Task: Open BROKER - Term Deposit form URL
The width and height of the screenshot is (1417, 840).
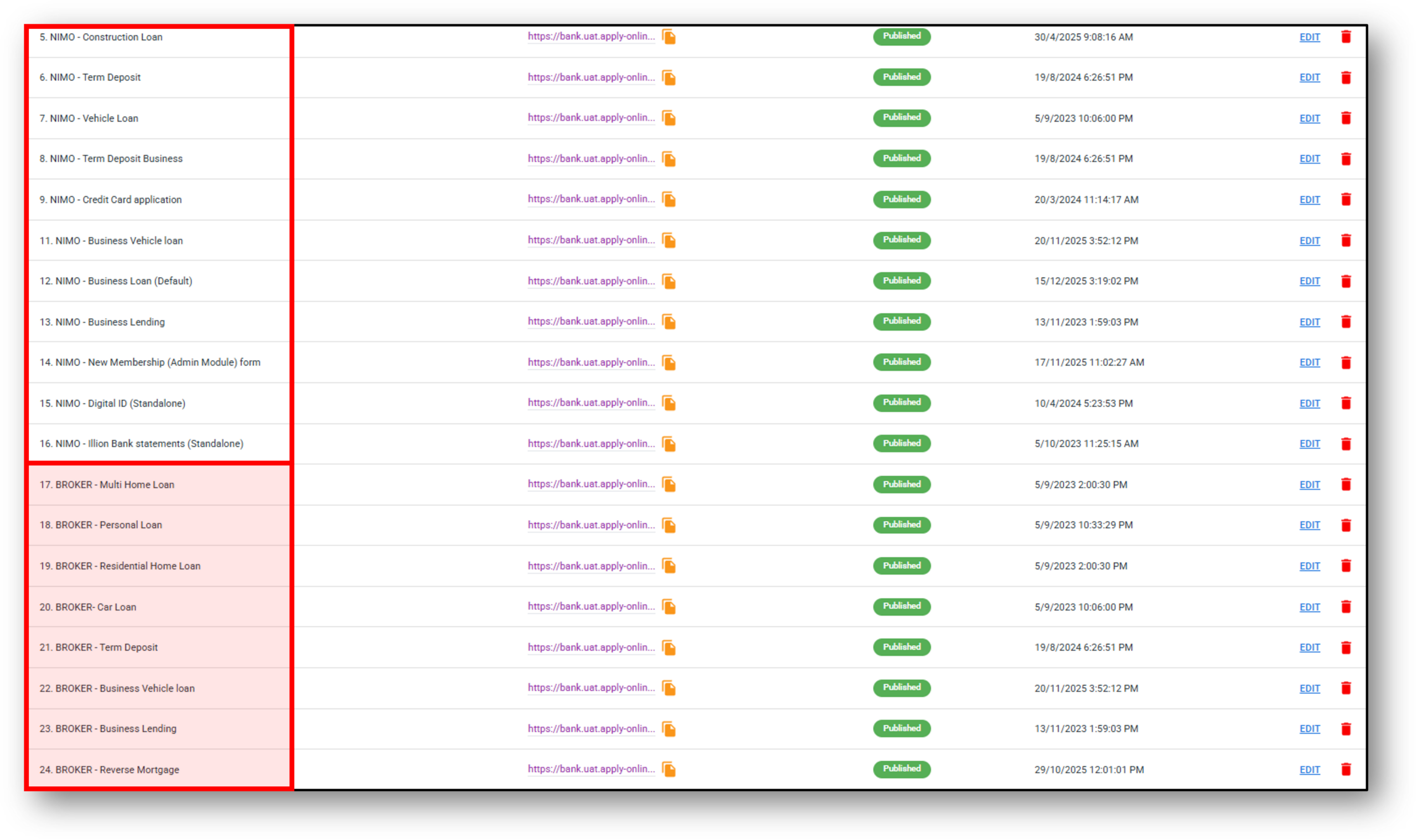Action: click(x=591, y=647)
